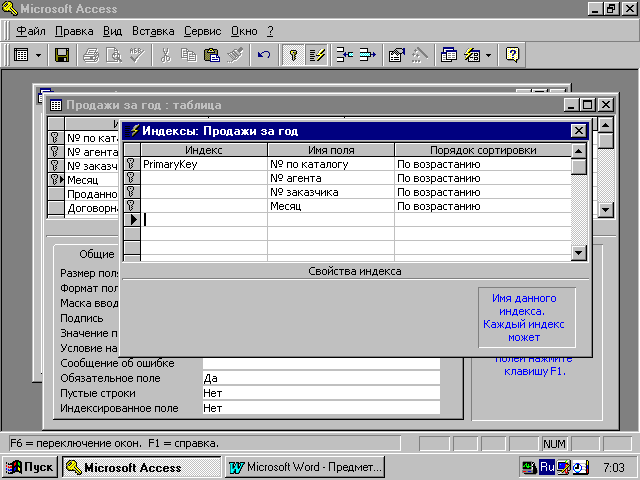Click the Paste clipboard icon
Screen dimensions: 640x480
[x=211, y=55]
